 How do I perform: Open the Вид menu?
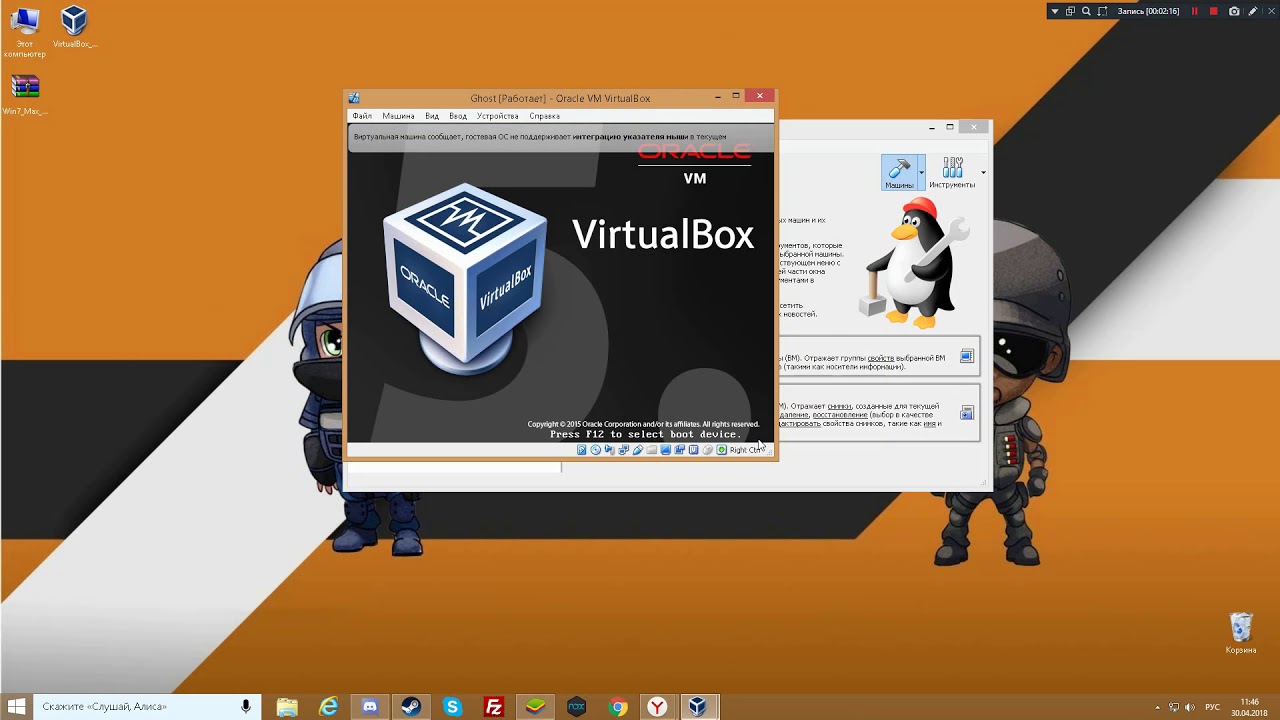click(432, 116)
